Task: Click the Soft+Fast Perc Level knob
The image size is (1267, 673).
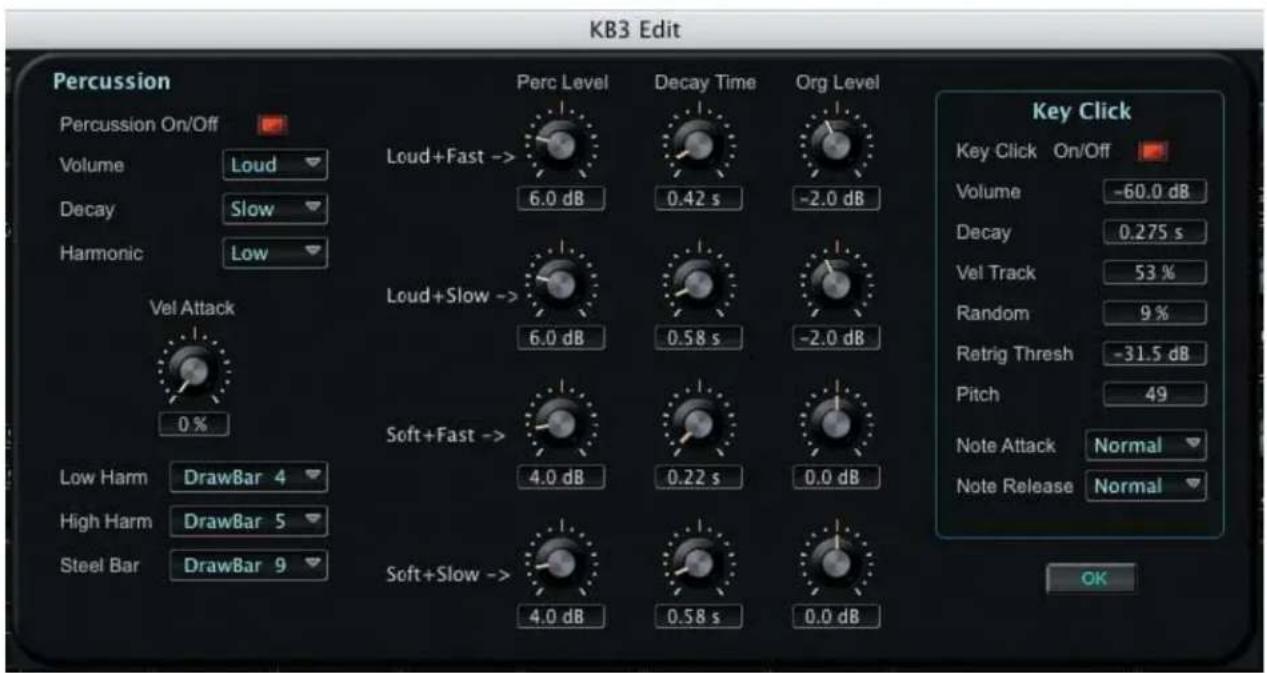Action: pyautogui.click(x=561, y=425)
